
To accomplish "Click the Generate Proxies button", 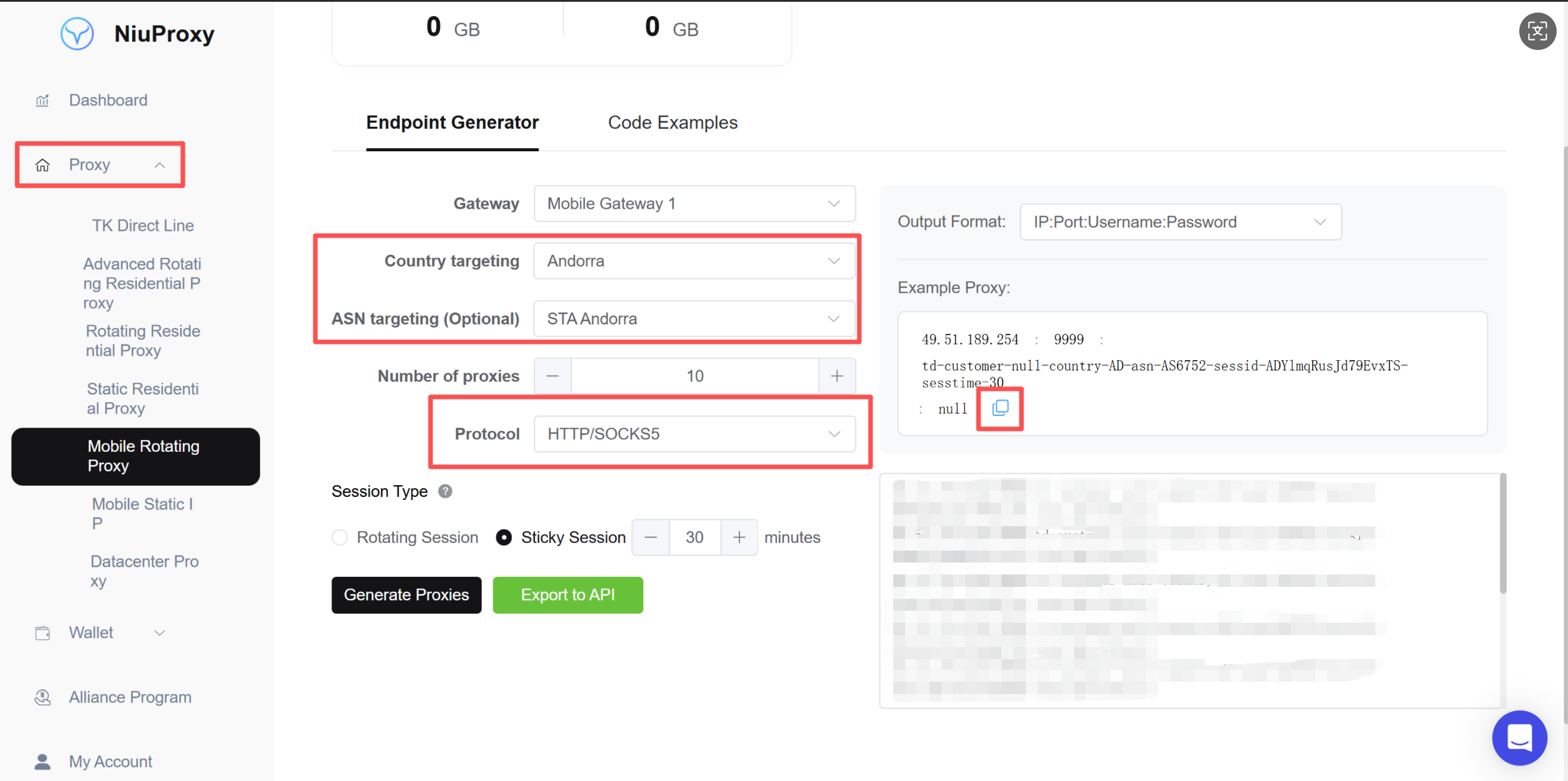I will click(406, 595).
